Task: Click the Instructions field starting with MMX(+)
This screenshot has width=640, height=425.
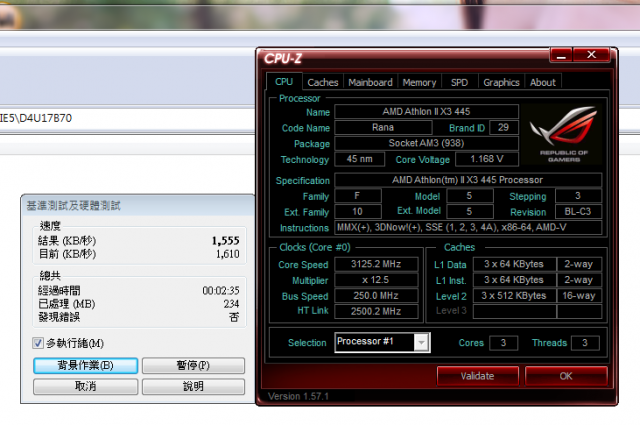Action: click(x=468, y=227)
